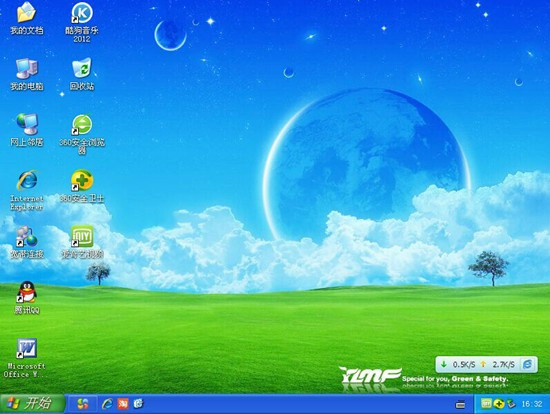Screen dimensions: 550x414
Task: Click the IE icon on network speed widget
Action: click(527, 364)
